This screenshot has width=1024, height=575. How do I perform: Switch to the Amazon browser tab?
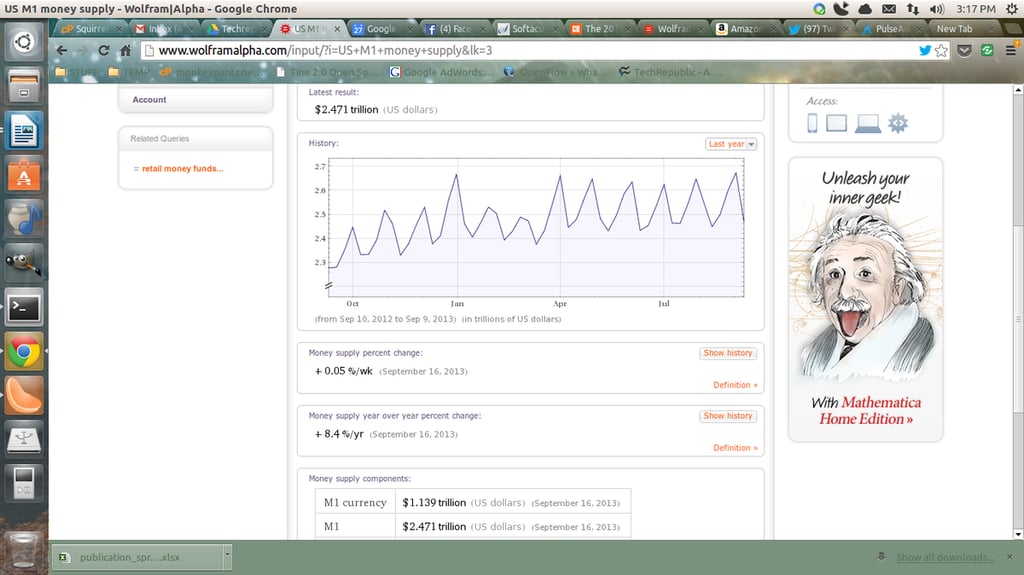pos(745,29)
